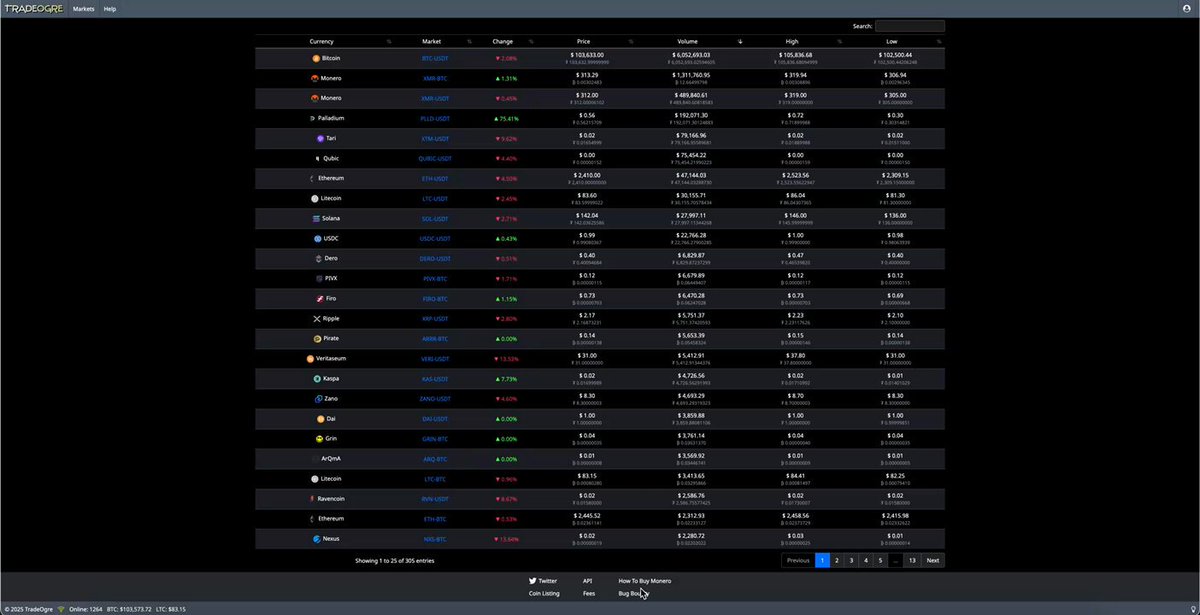Click the ArQmA currency name

point(331,458)
